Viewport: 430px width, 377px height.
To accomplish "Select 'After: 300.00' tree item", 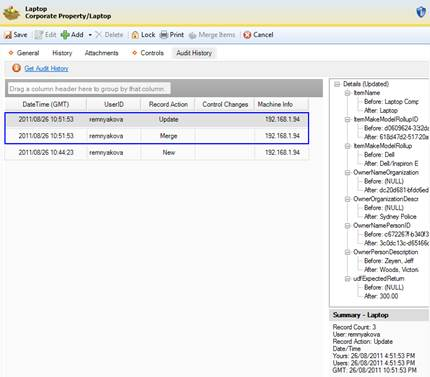I will 381,296.
